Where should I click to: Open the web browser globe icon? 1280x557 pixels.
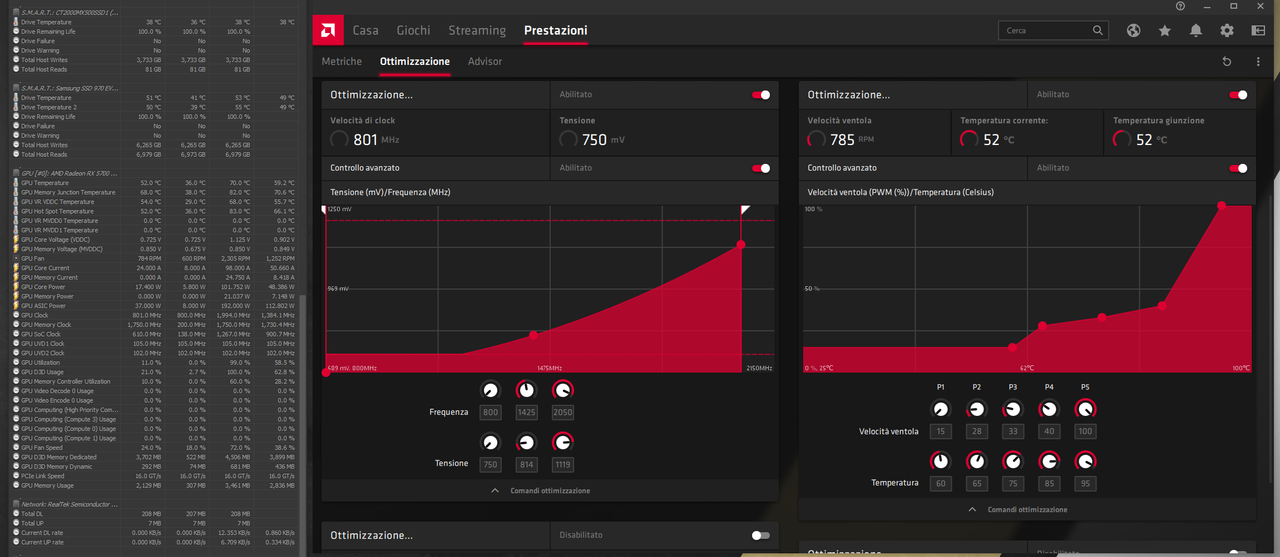pos(1133,31)
